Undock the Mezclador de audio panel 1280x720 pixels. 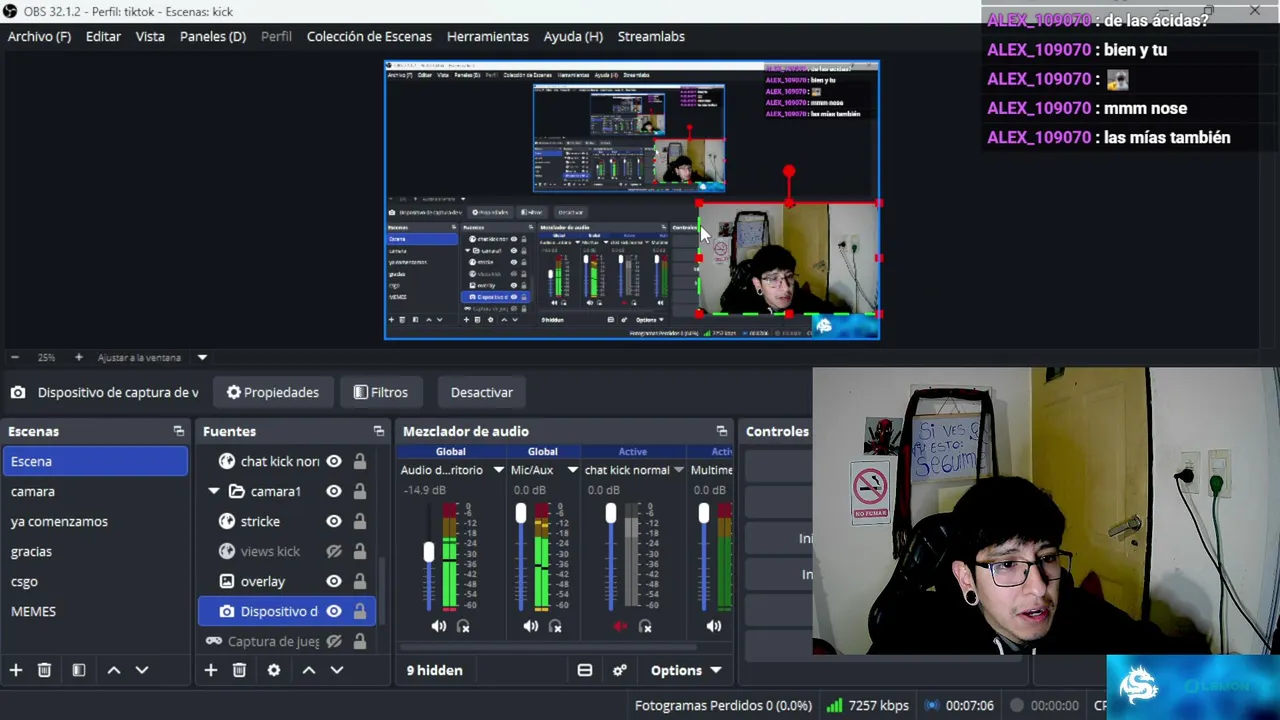pos(722,431)
